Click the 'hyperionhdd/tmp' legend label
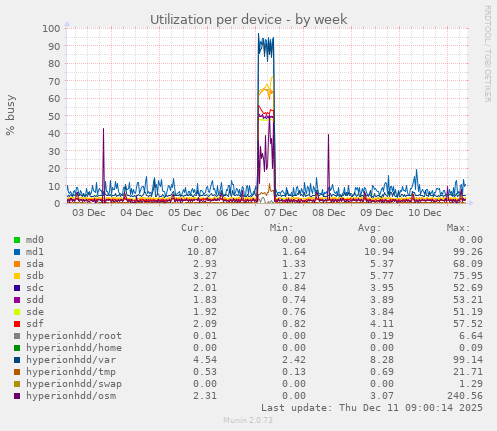This screenshot has width=497, height=431. click(71, 372)
